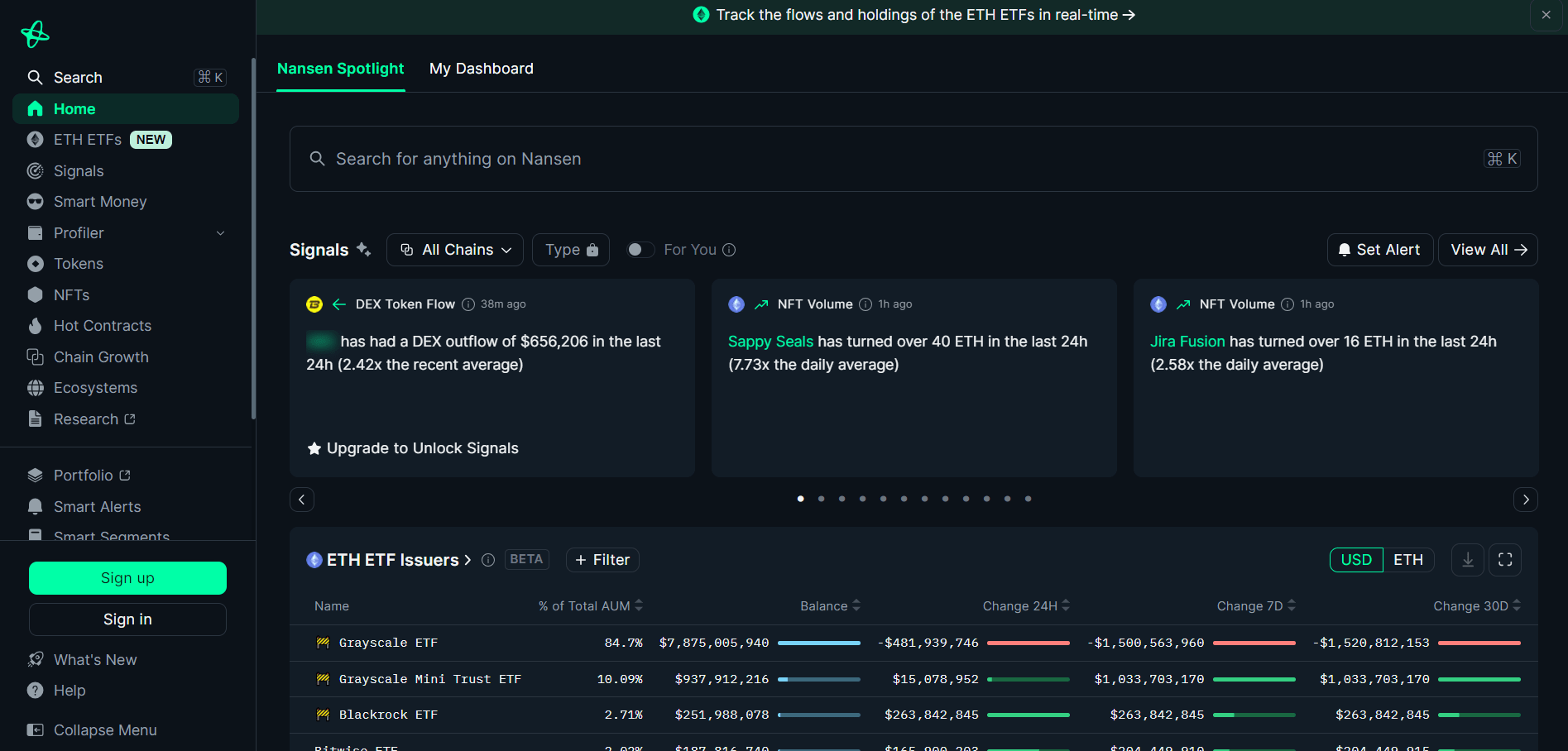Click the BETA badge
This screenshot has width=1568, height=751.
pos(526,559)
